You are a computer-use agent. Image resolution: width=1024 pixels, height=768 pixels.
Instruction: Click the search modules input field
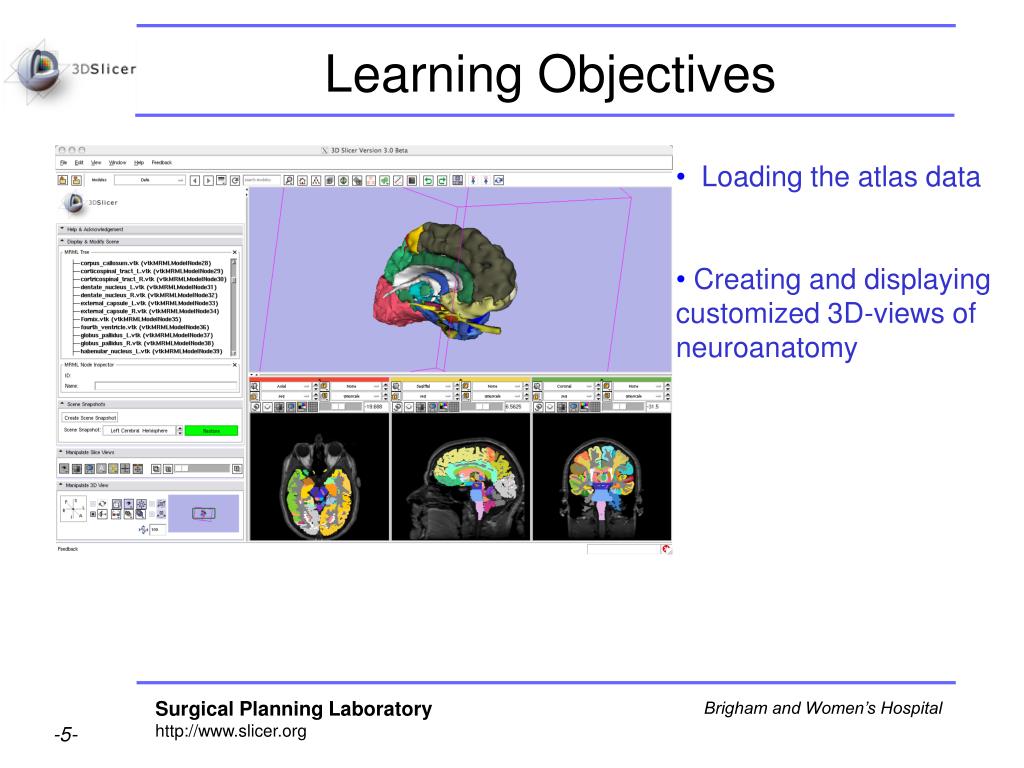(263, 180)
